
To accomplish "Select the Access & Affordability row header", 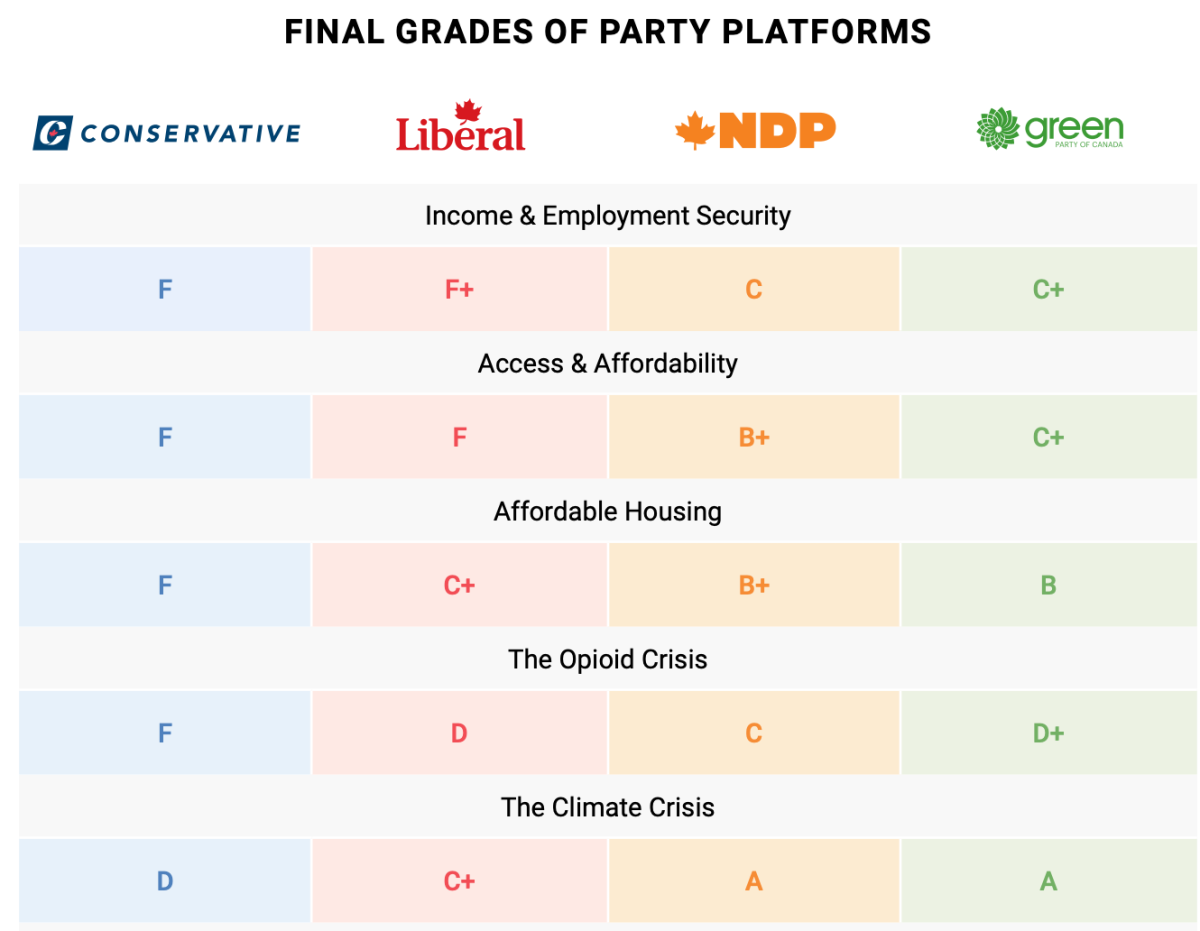I will (x=608, y=363).
